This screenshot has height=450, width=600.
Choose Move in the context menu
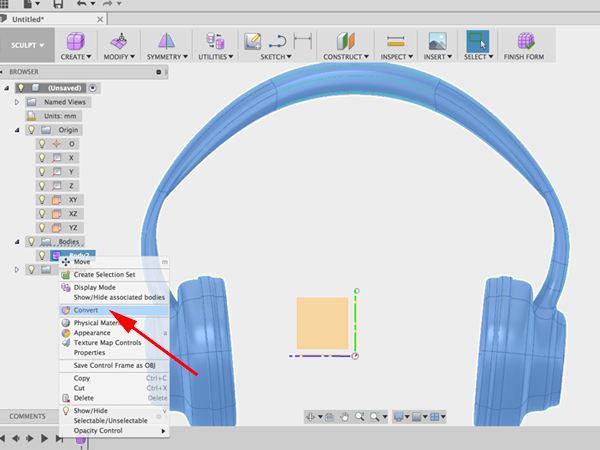point(114,262)
